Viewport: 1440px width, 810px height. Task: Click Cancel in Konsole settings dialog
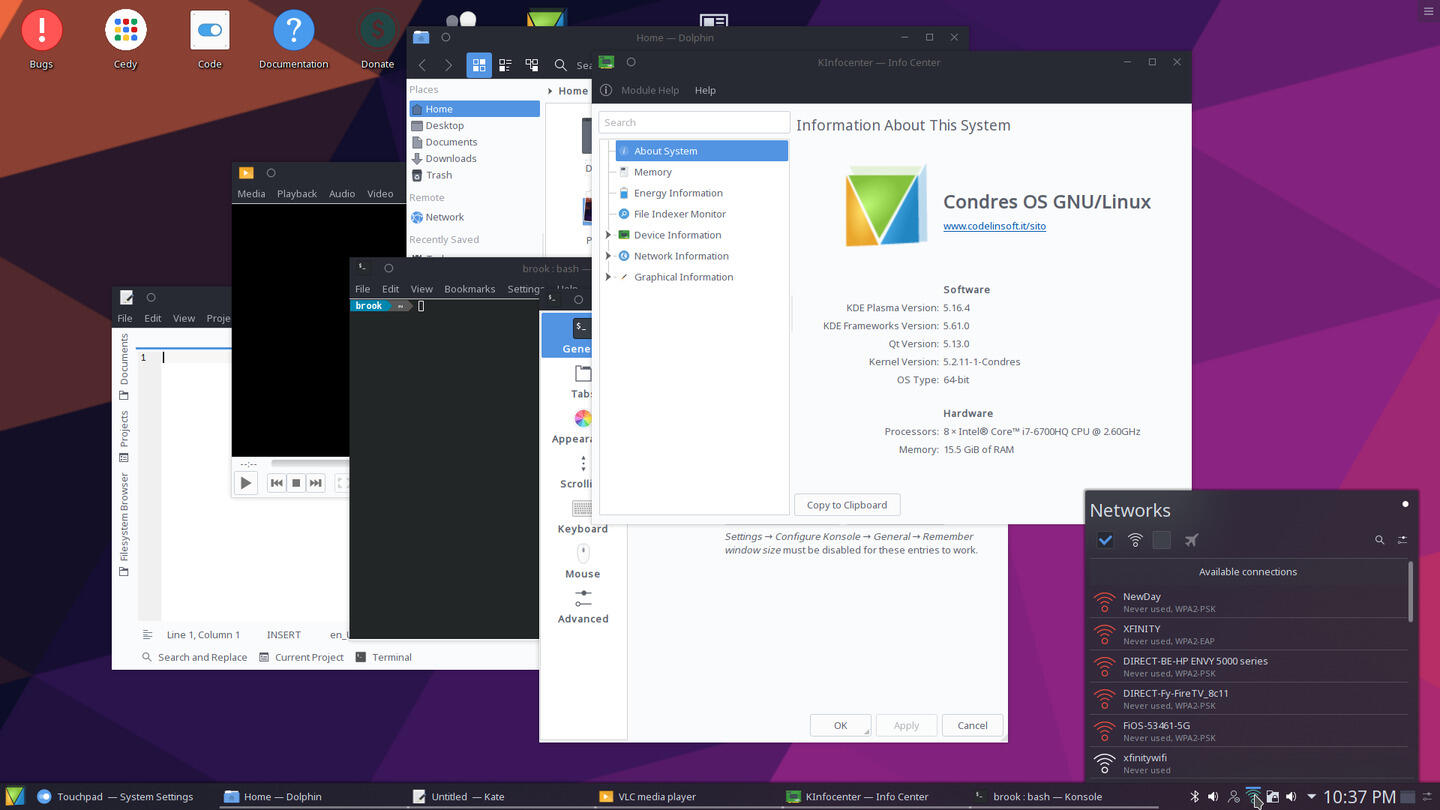[x=972, y=726]
